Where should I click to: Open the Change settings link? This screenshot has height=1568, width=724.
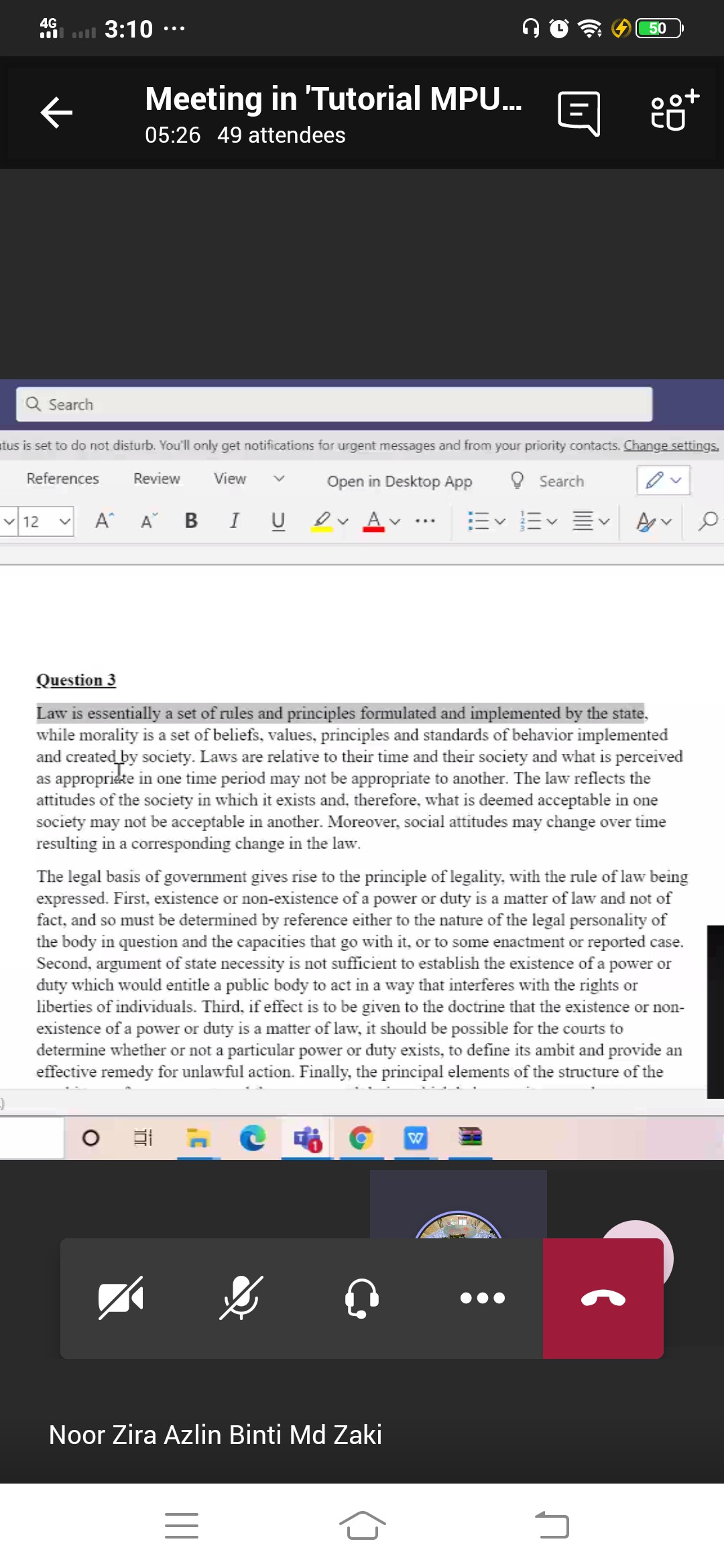coord(671,446)
